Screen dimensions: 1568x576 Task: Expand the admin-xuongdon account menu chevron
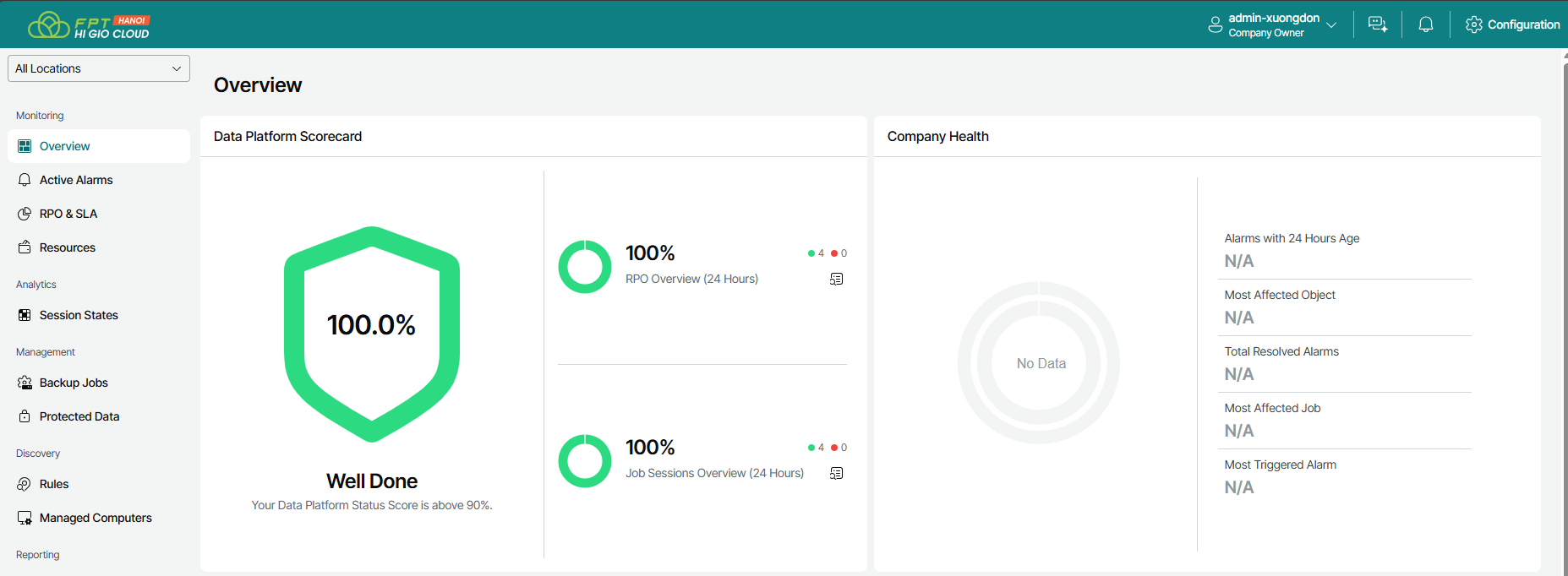[1331, 25]
